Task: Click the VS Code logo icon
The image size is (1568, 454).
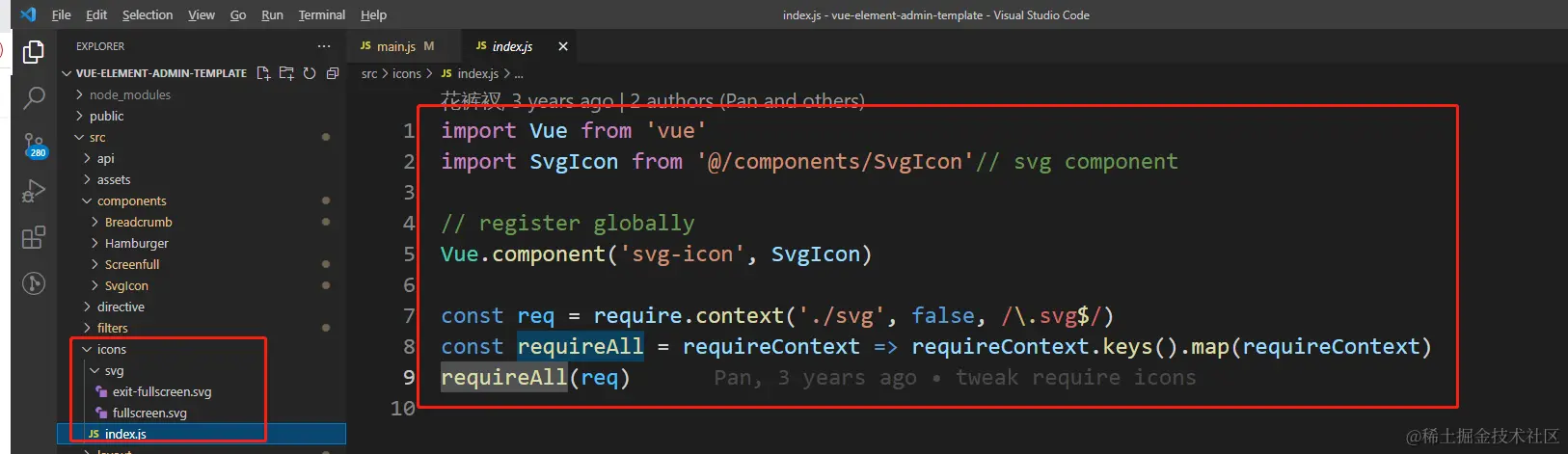Action: tap(28, 14)
